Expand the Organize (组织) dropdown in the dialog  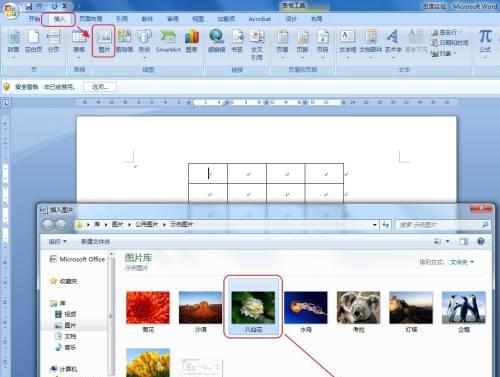(58, 241)
